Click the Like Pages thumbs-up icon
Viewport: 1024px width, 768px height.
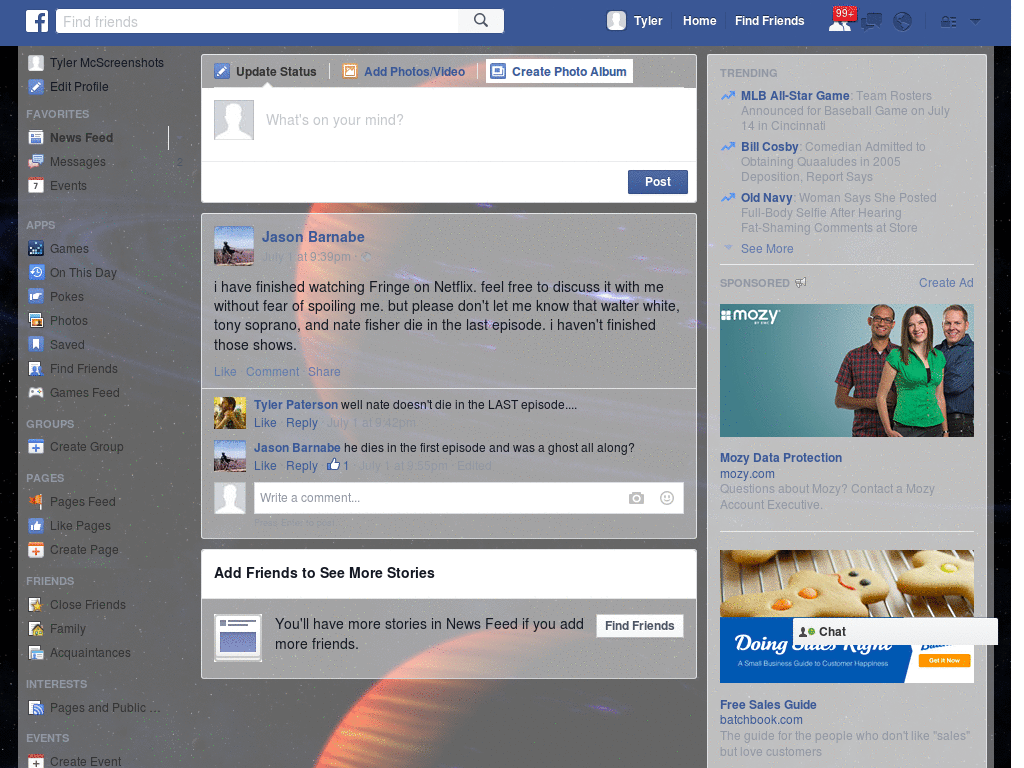pyautogui.click(x=36, y=526)
